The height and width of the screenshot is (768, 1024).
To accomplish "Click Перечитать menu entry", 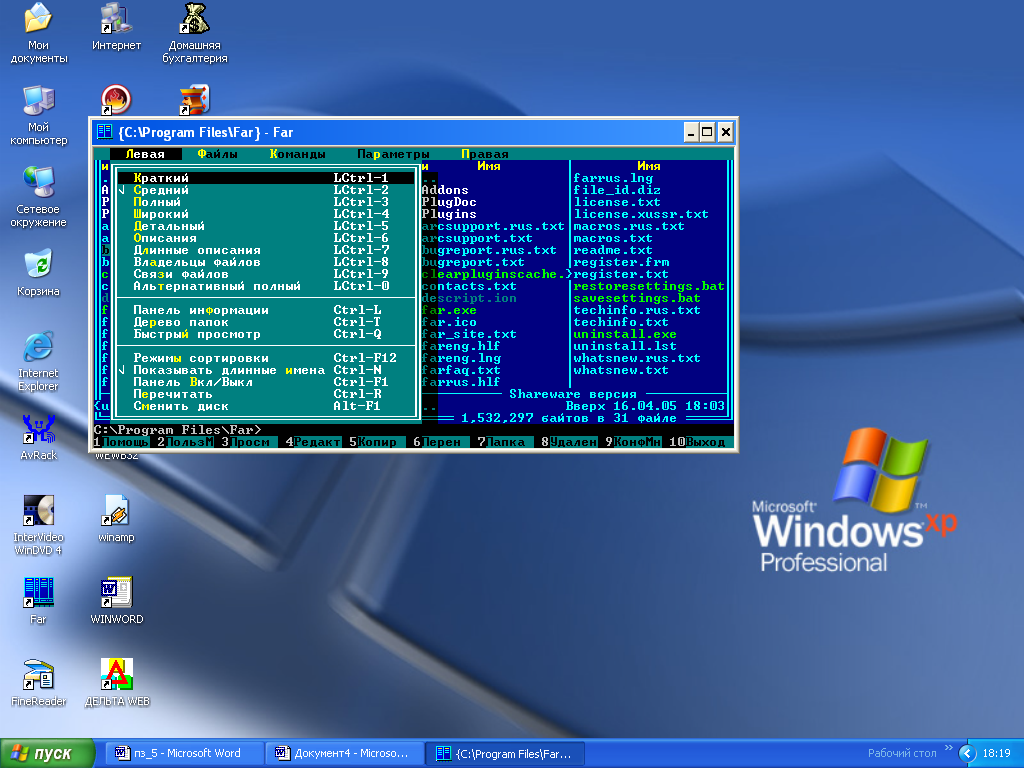I will pyautogui.click(x=266, y=394).
